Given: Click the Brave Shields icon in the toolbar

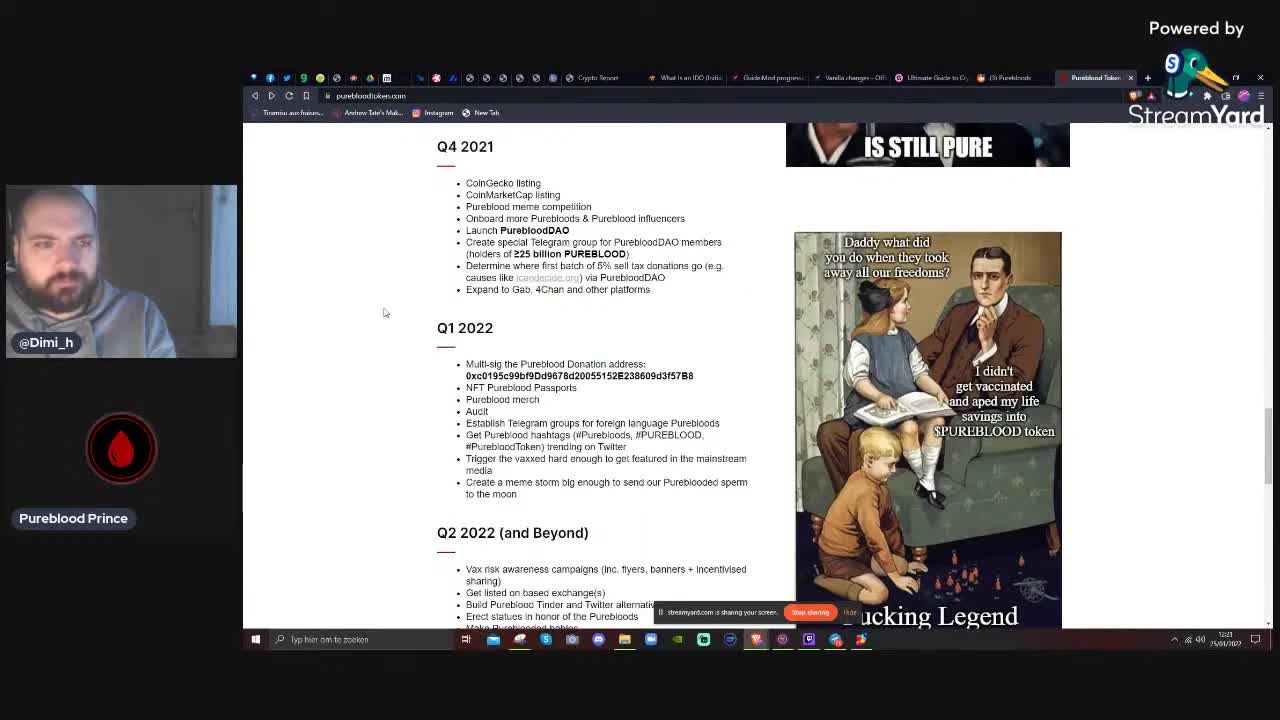Looking at the screenshot, I should tap(1134, 96).
